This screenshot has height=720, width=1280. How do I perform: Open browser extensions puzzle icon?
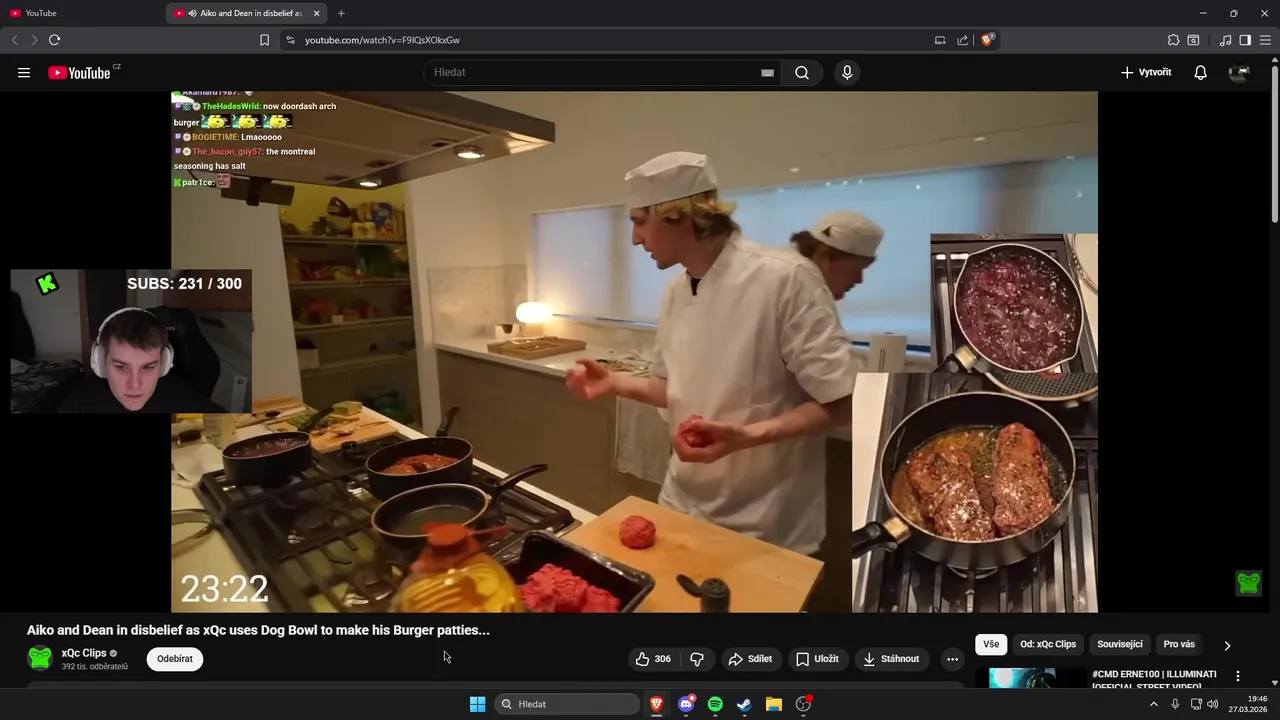(1173, 40)
